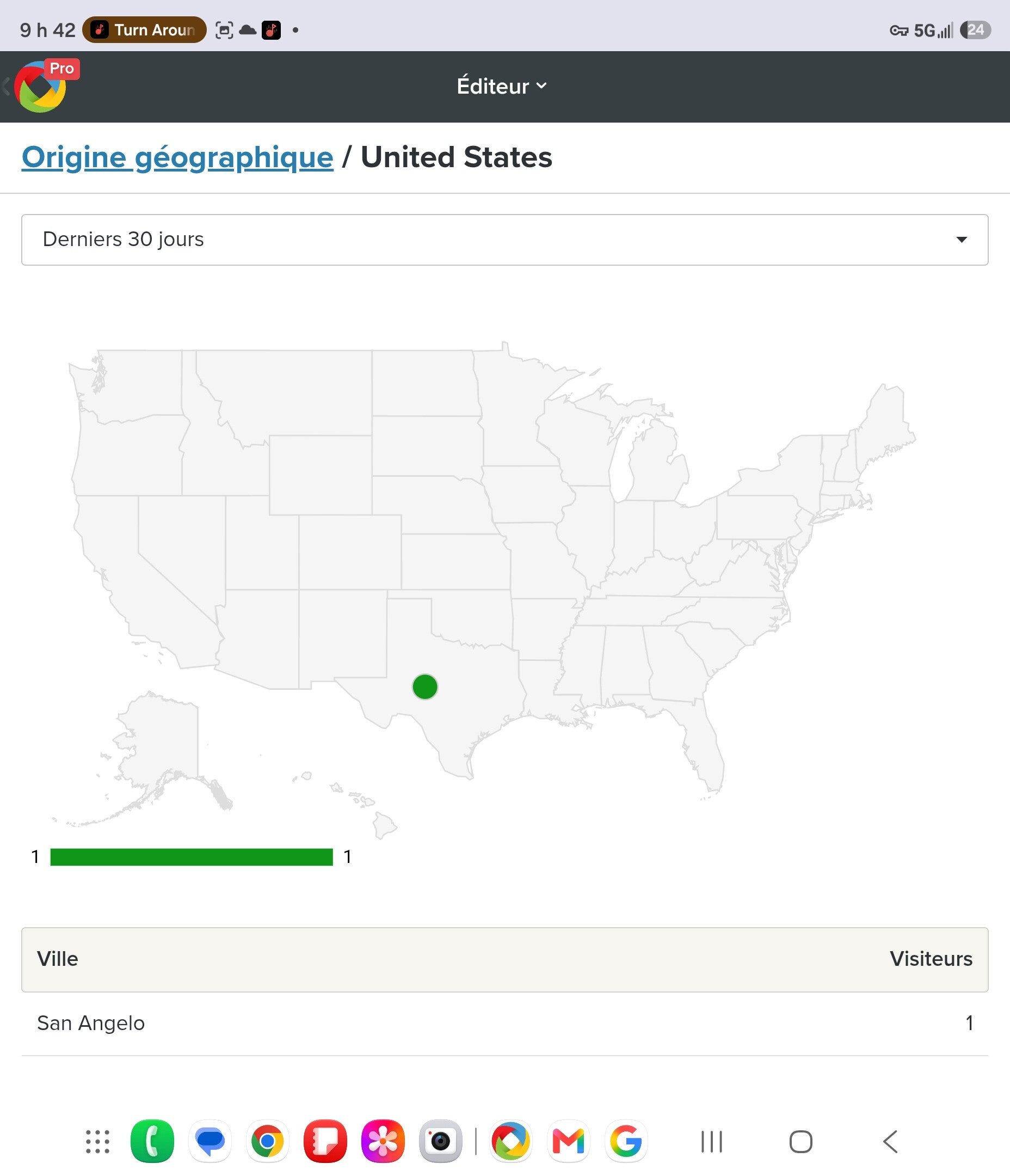The height and width of the screenshot is (1176, 1010).
Task: Select the San Angelo table row
Action: click(504, 1024)
